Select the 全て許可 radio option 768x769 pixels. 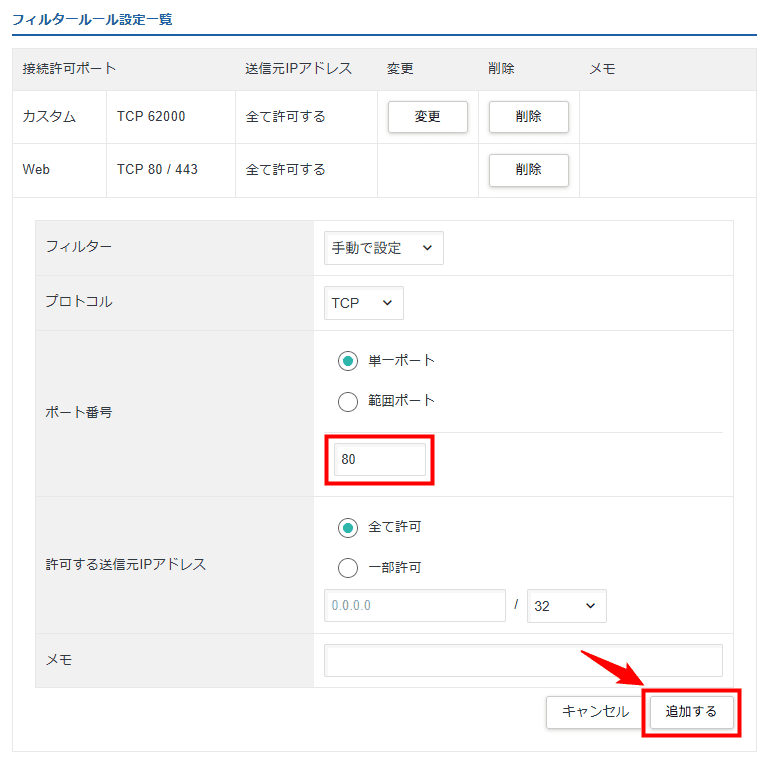point(348,528)
